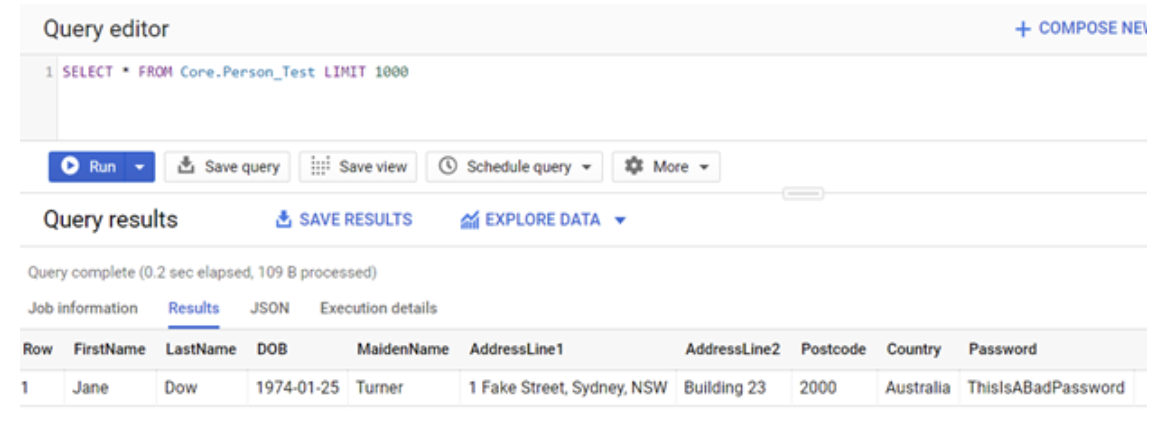Image resolution: width=1158 pixels, height=434 pixels.
Task: Open the JSON results tab
Action: coord(269,308)
